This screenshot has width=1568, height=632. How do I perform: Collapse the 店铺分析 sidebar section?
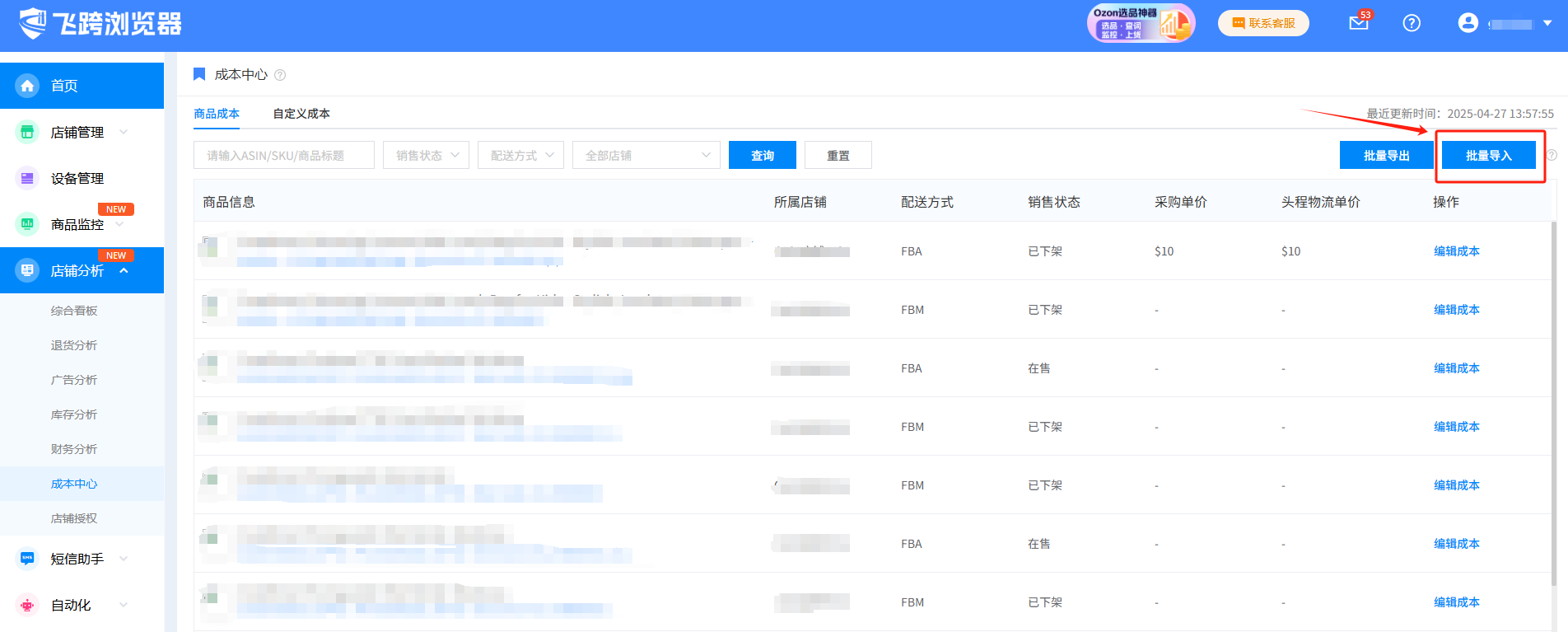coord(124,270)
